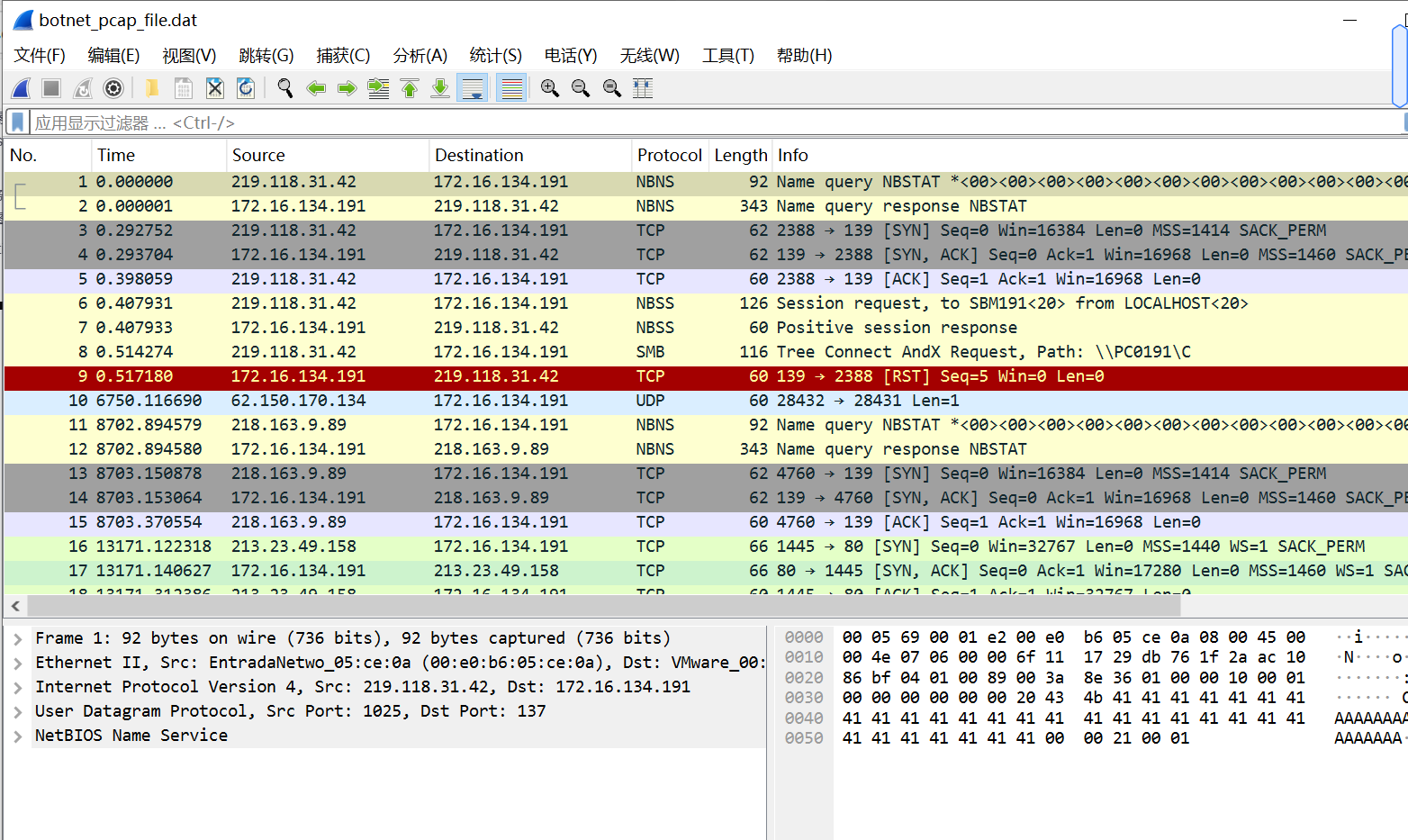Sort by the Source column header
Image resolution: width=1408 pixels, height=840 pixels.
pyautogui.click(x=328, y=155)
